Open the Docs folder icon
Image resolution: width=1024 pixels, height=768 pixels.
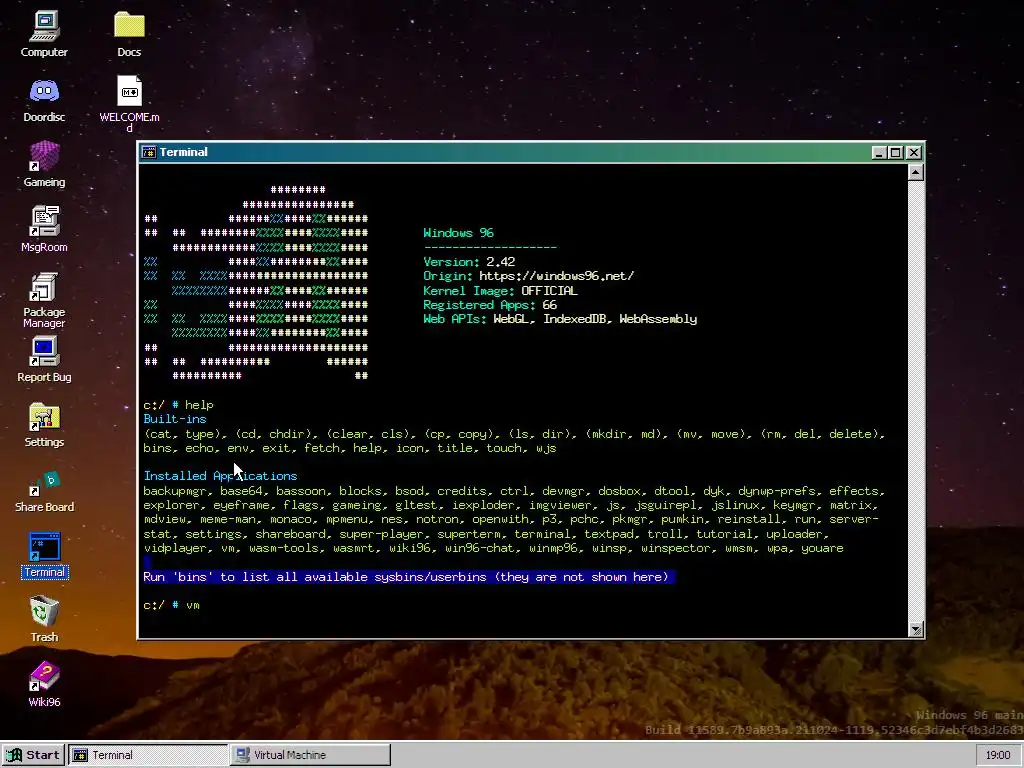129,34
